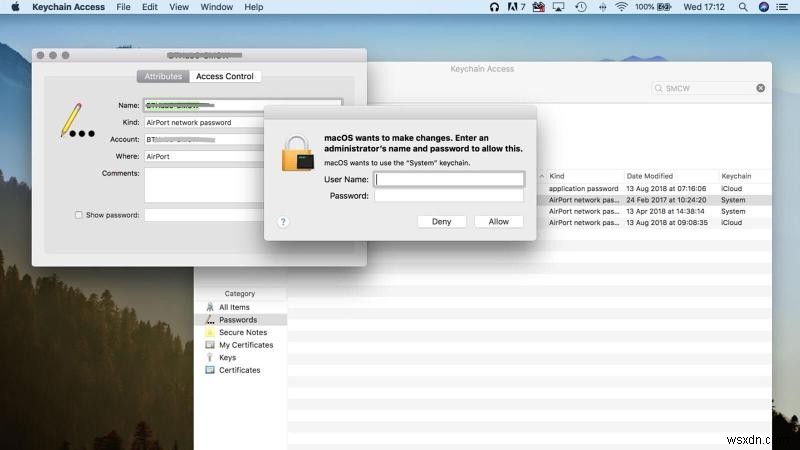Open the Keychain Access app menu
The image size is (800, 450).
coord(68,7)
